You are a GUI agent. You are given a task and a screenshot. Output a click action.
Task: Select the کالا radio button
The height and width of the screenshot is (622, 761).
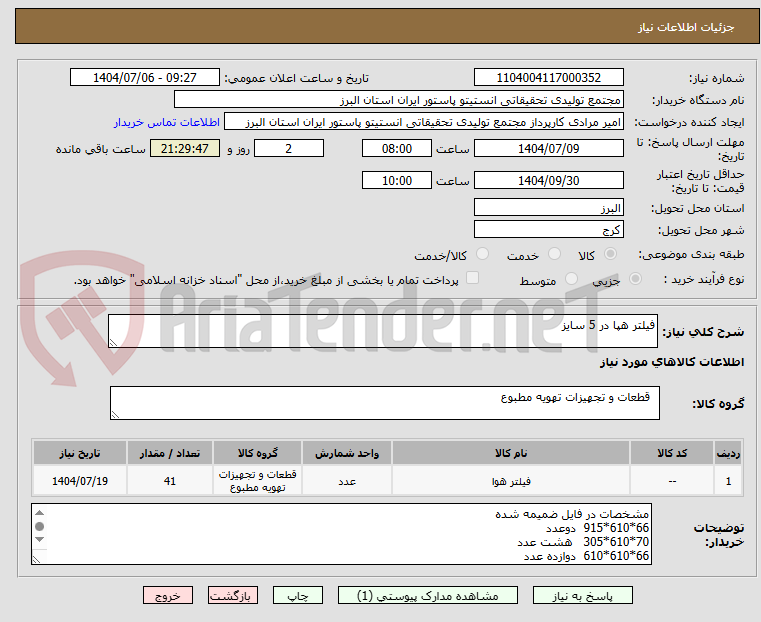611,254
